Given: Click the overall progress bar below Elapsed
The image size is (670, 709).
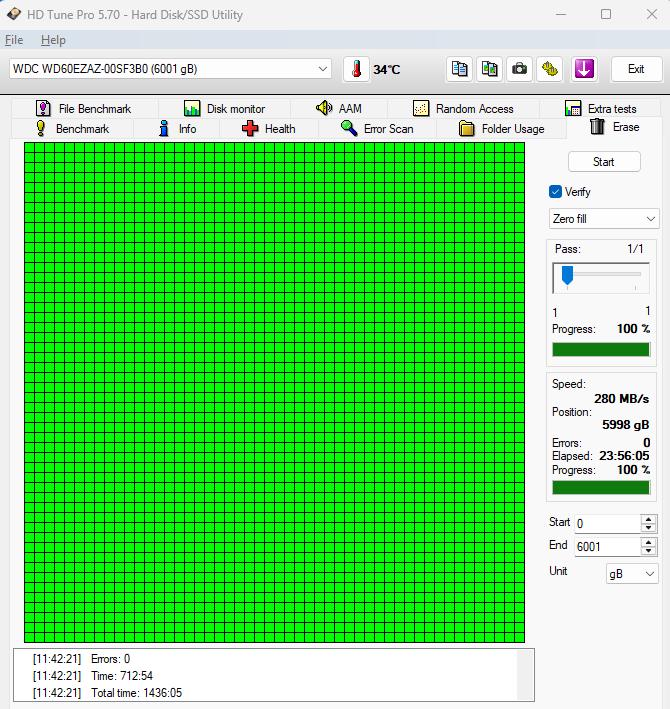Looking at the screenshot, I should (x=601, y=487).
